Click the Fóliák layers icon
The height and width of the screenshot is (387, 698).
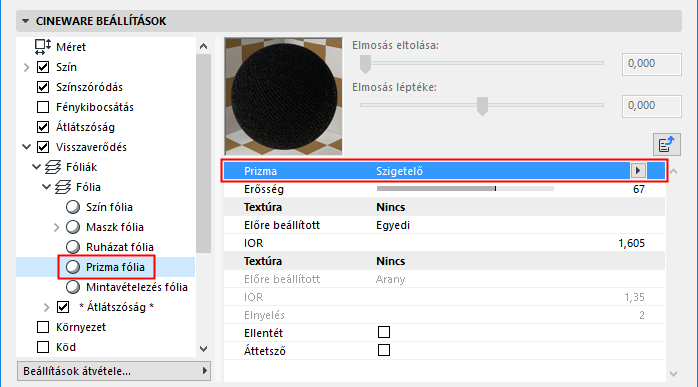(x=53, y=167)
